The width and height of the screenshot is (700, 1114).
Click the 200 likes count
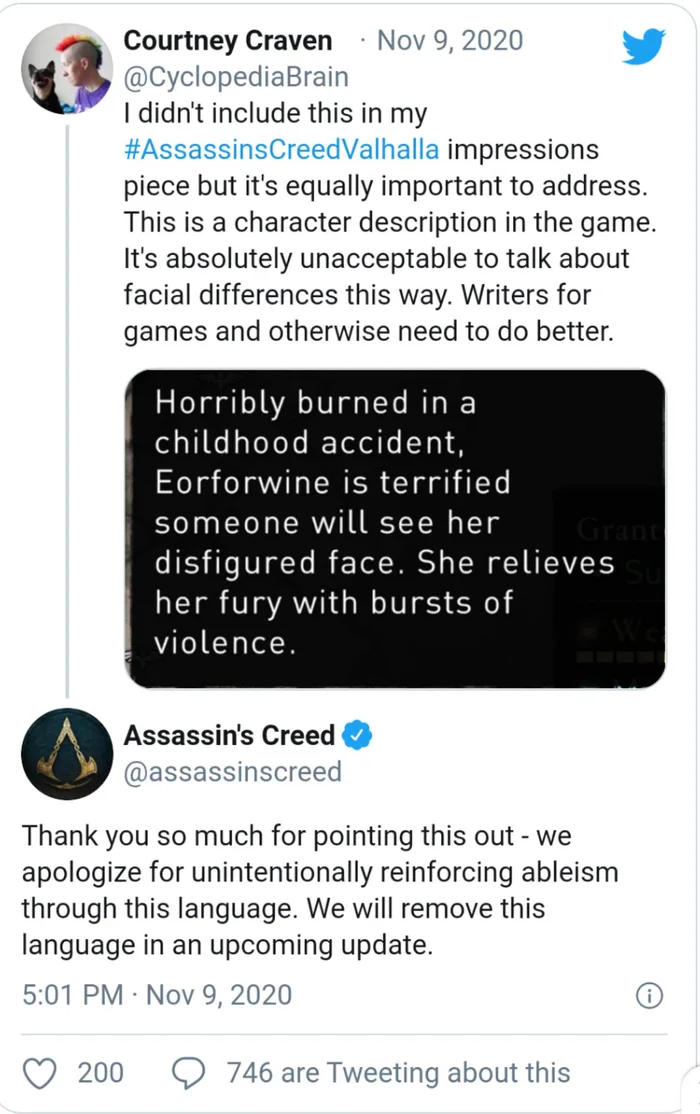point(100,1073)
